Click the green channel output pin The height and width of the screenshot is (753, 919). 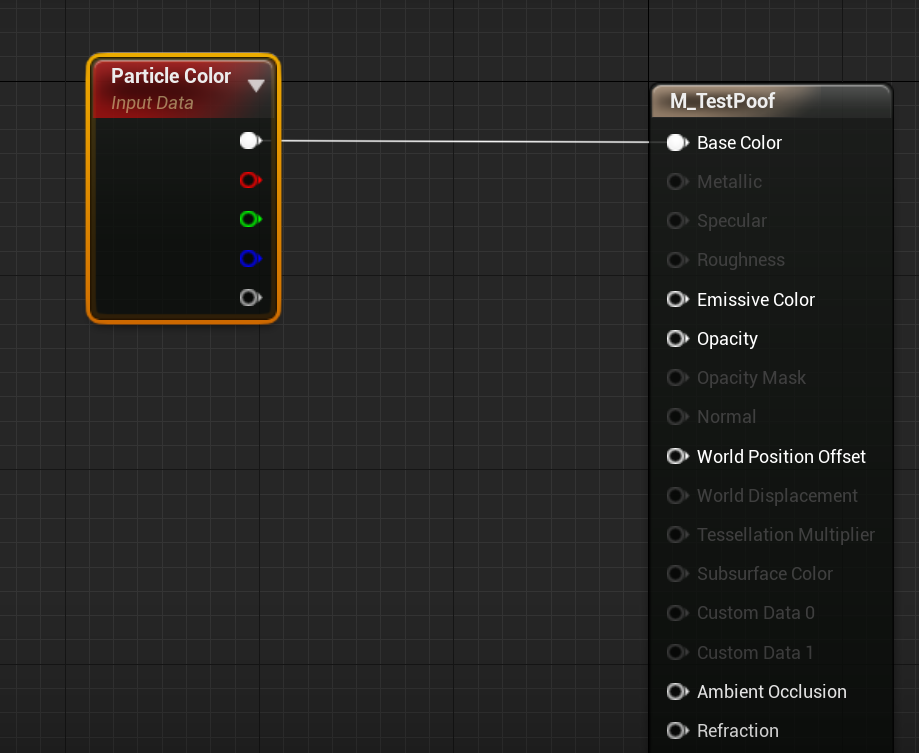250,219
